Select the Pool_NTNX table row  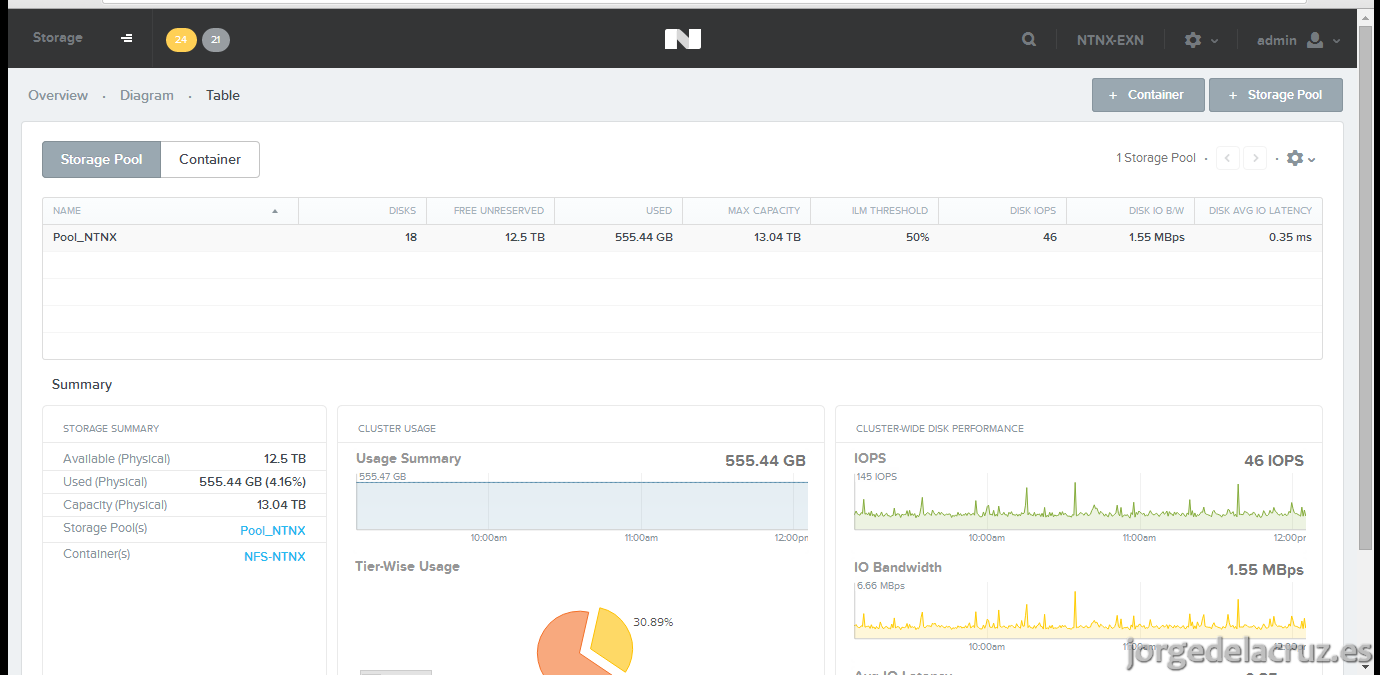[682, 237]
